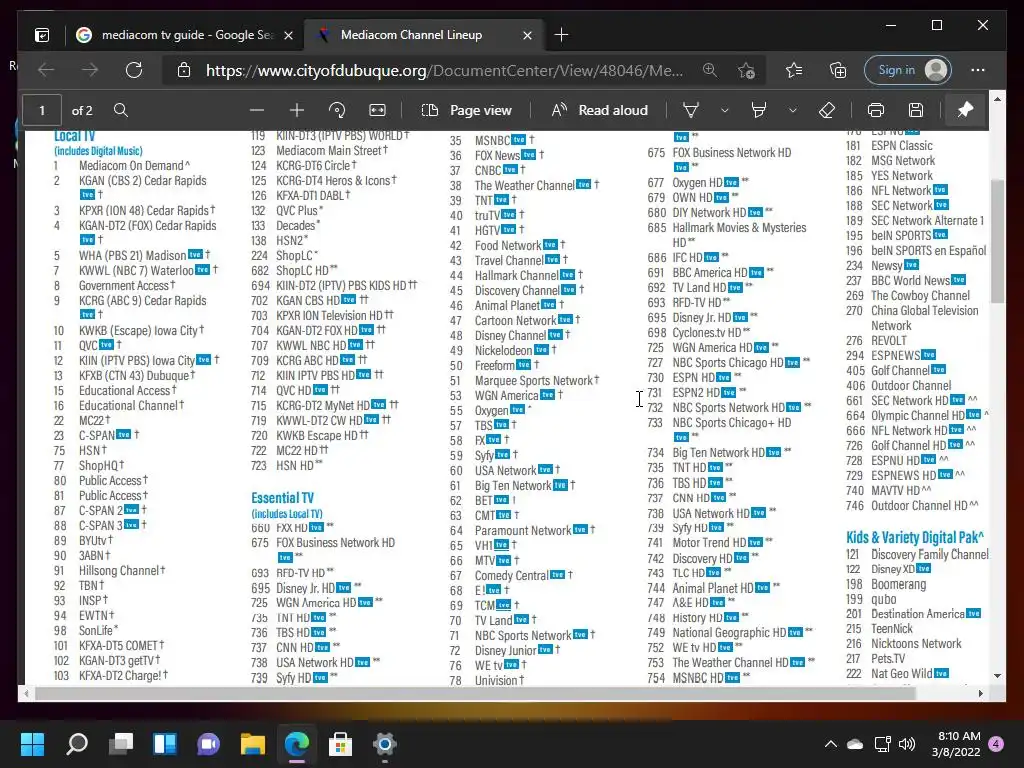Refresh the current page
Image resolution: width=1024 pixels, height=768 pixels.
coord(134,70)
